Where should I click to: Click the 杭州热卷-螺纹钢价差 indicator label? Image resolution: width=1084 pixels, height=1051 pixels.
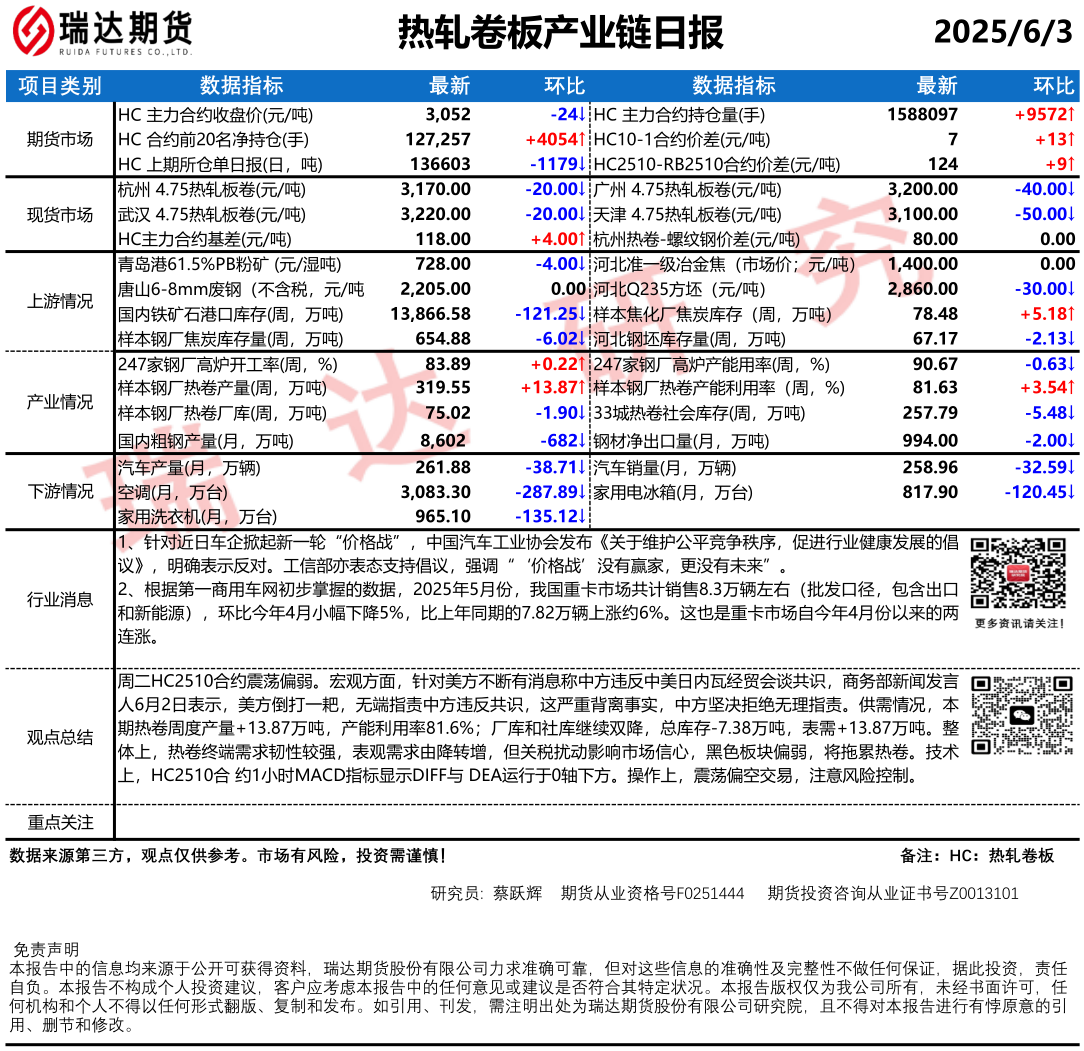[x=696, y=239]
